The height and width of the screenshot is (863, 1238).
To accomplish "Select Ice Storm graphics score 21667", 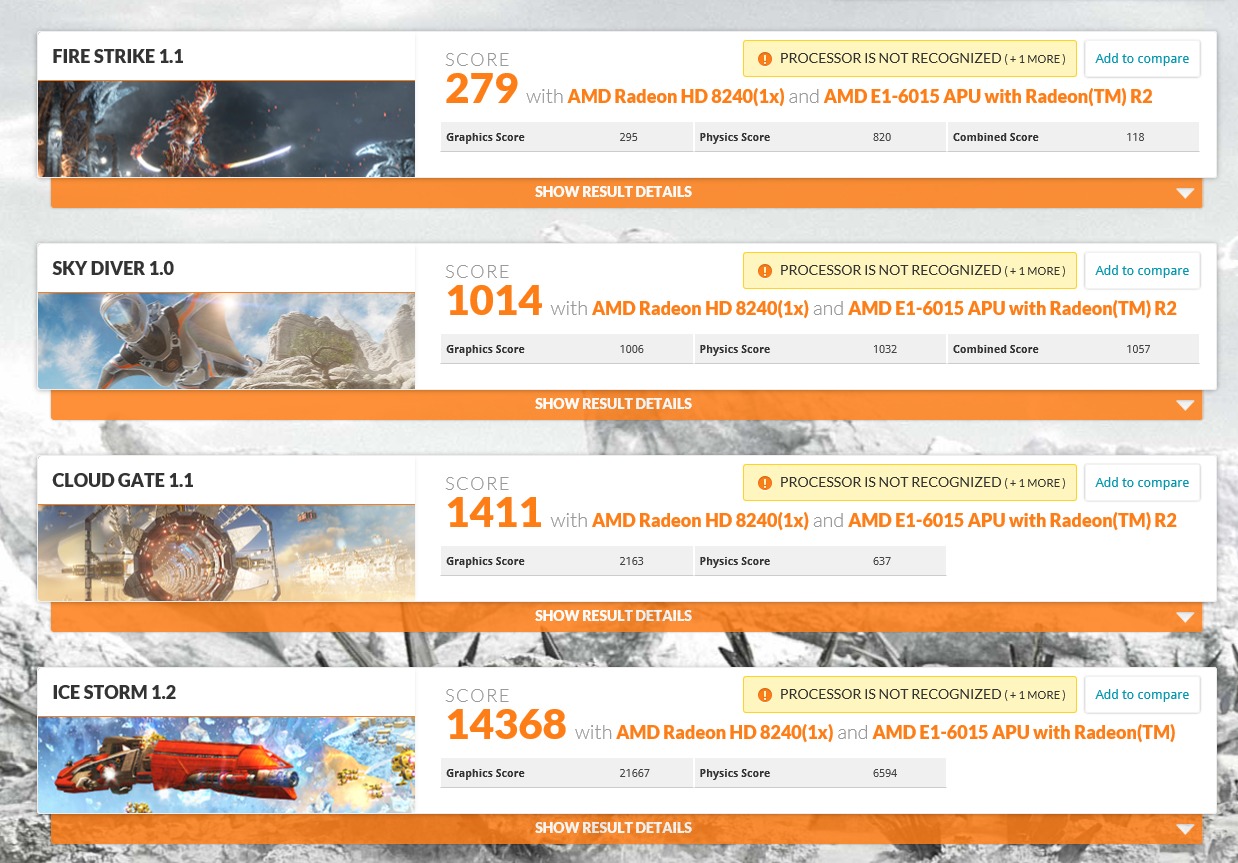I will click(x=635, y=773).
